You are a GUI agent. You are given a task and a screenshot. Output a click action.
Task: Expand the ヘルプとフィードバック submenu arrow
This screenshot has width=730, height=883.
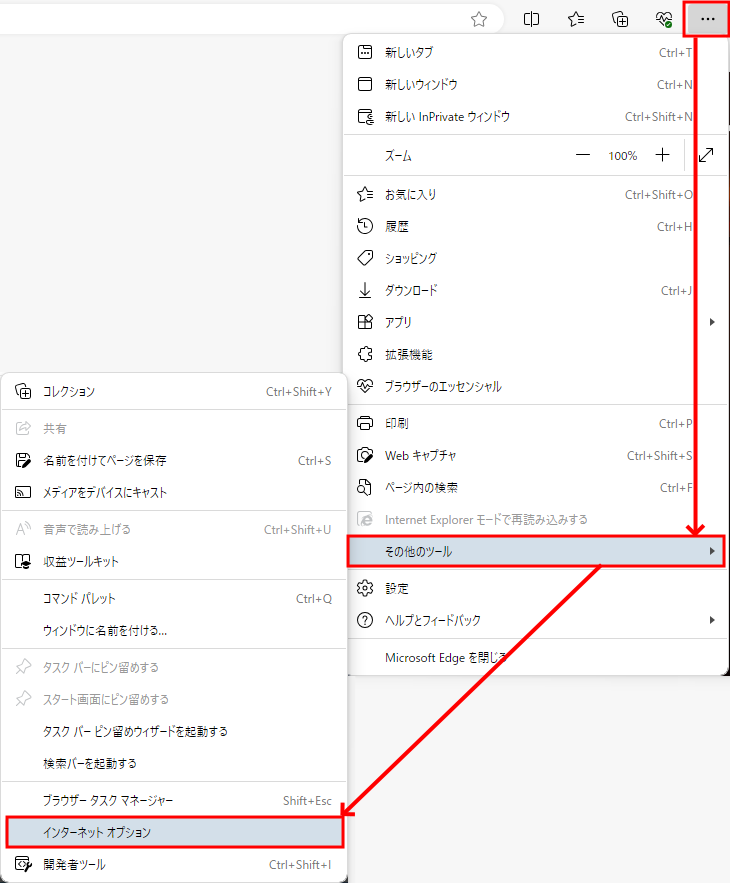click(712, 620)
